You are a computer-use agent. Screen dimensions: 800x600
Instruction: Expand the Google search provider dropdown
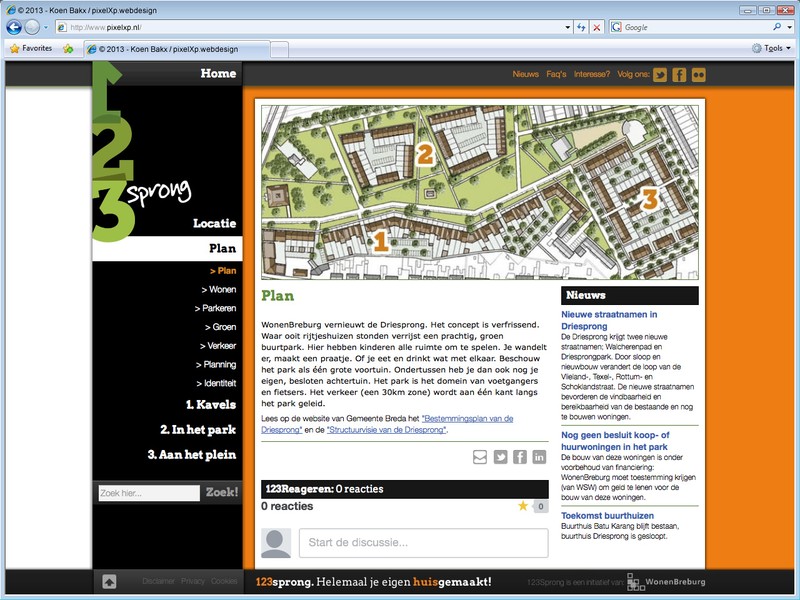coord(790,27)
